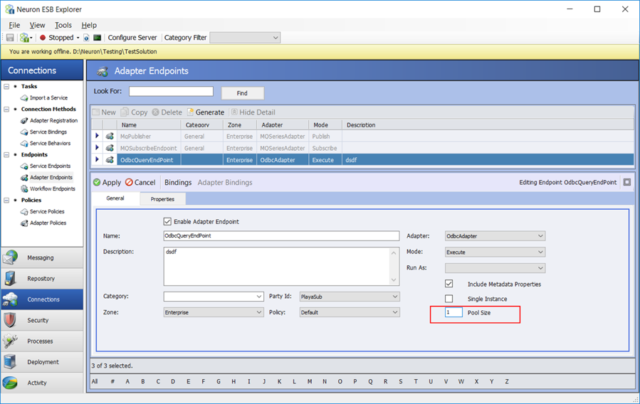Open the Party Id dropdown
The height and width of the screenshot is (404, 640).
(x=349, y=297)
